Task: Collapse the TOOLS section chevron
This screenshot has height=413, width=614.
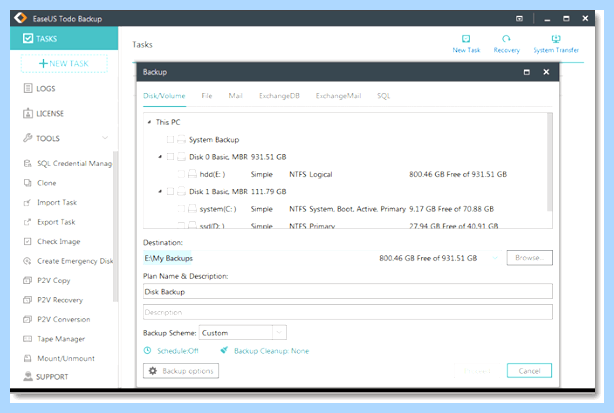Action: pos(105,138)
